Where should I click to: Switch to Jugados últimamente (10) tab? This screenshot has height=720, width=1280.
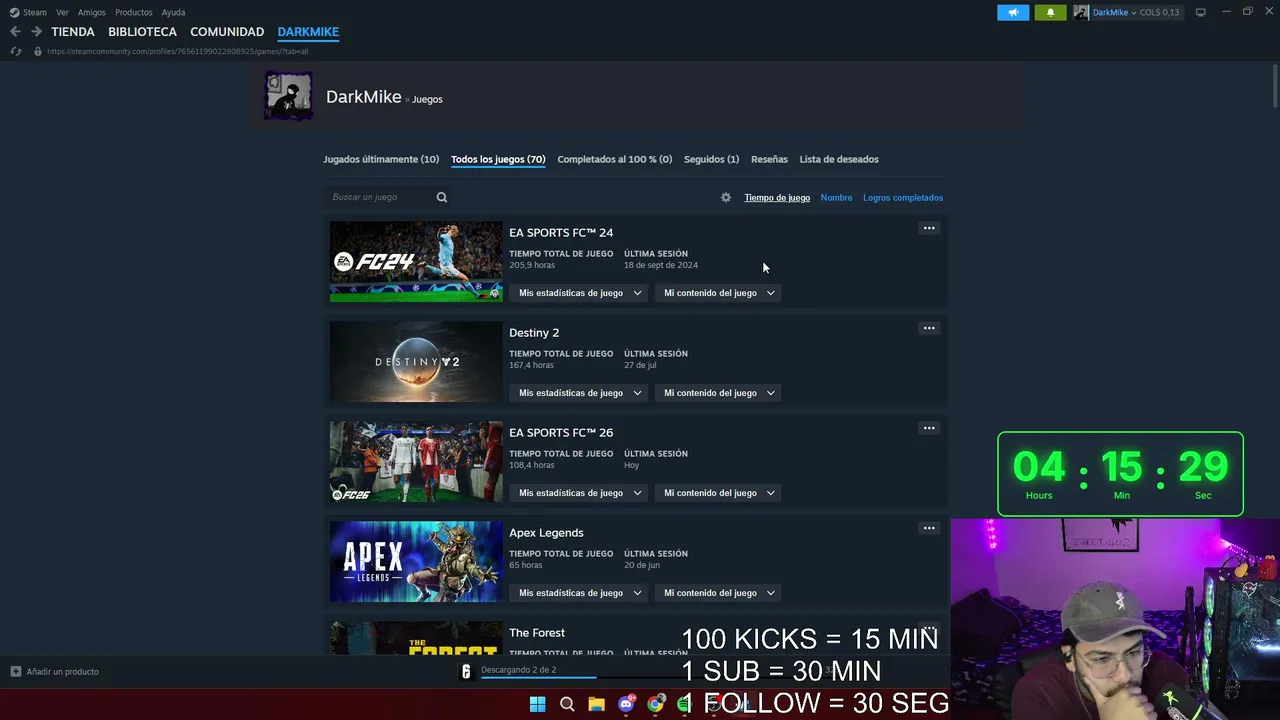(381, 159)
